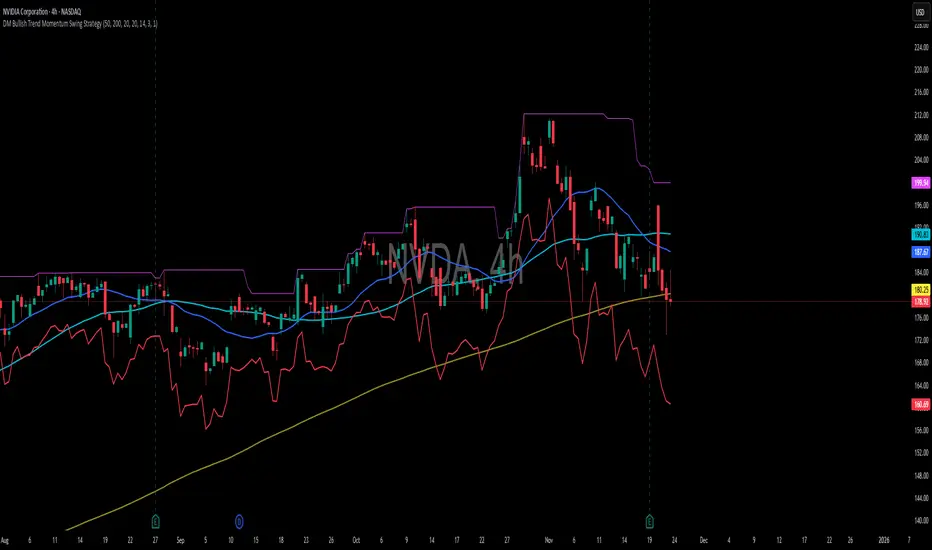Click the November 19 earnings marker icon
Screen dimensions: 932x550
(x=649, y=522)
